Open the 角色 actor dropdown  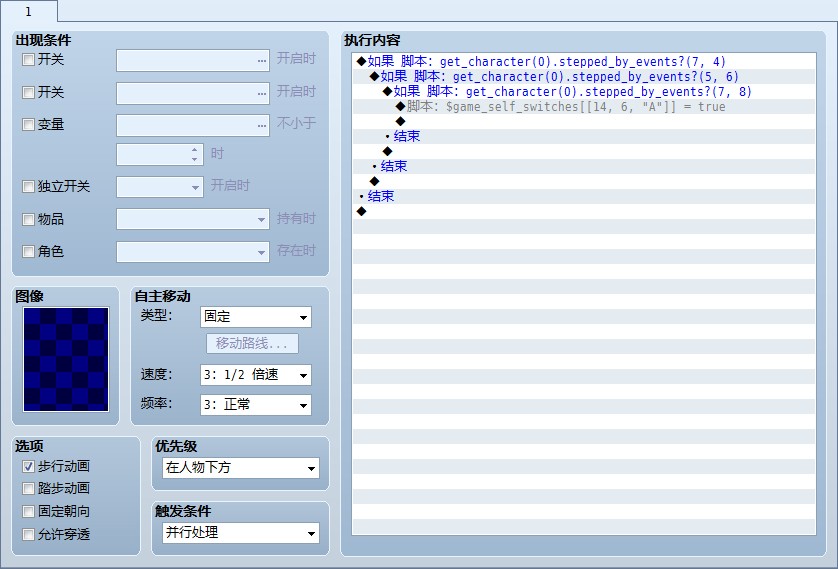coord(193,252)
